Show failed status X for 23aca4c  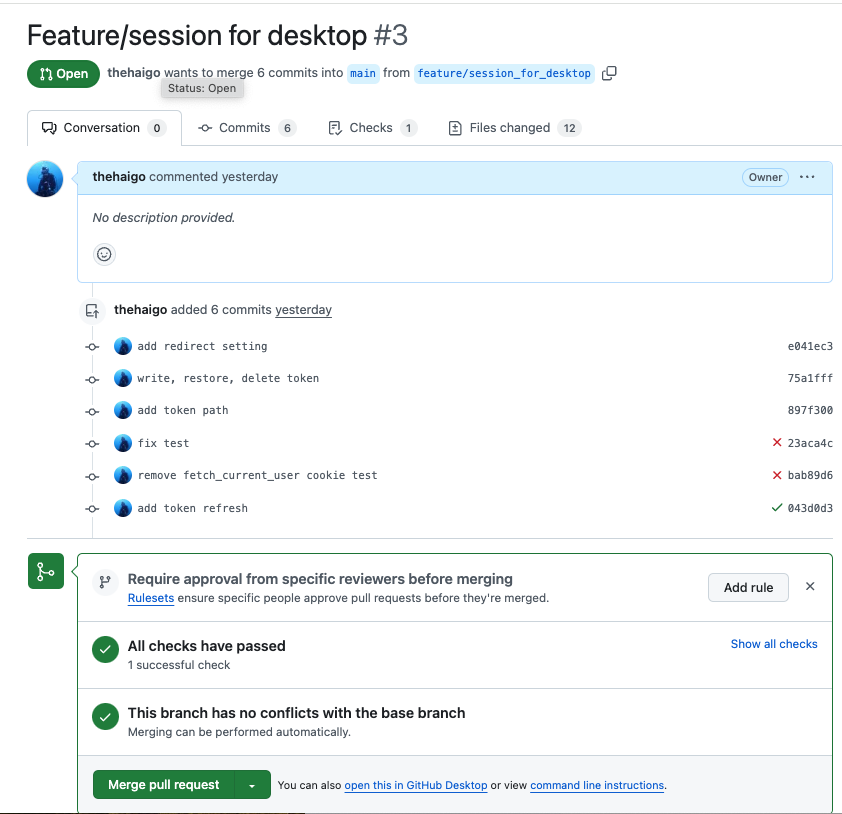(776, 442)
